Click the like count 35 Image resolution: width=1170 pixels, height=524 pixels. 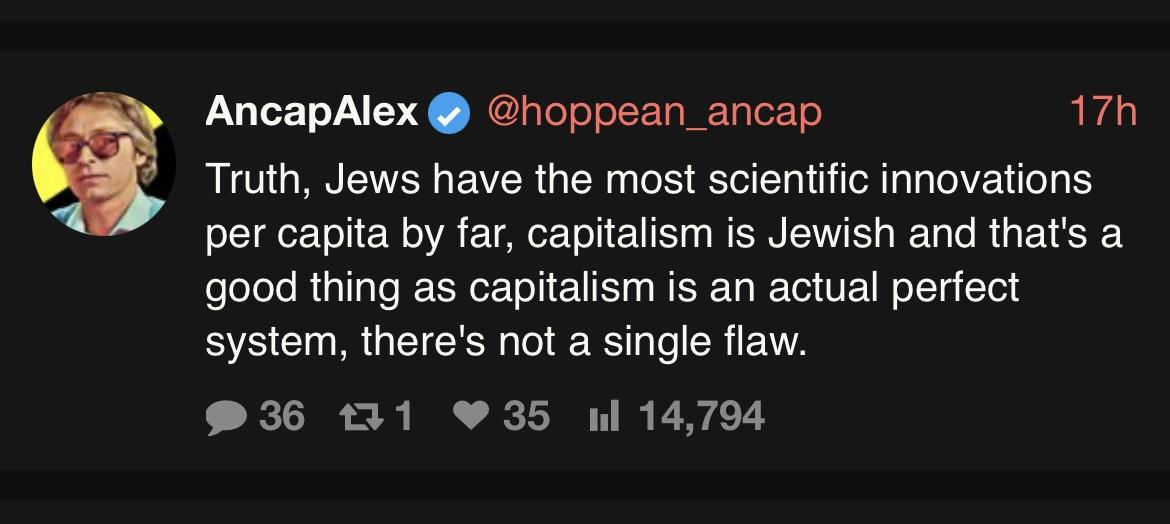(x=526, y=416)
